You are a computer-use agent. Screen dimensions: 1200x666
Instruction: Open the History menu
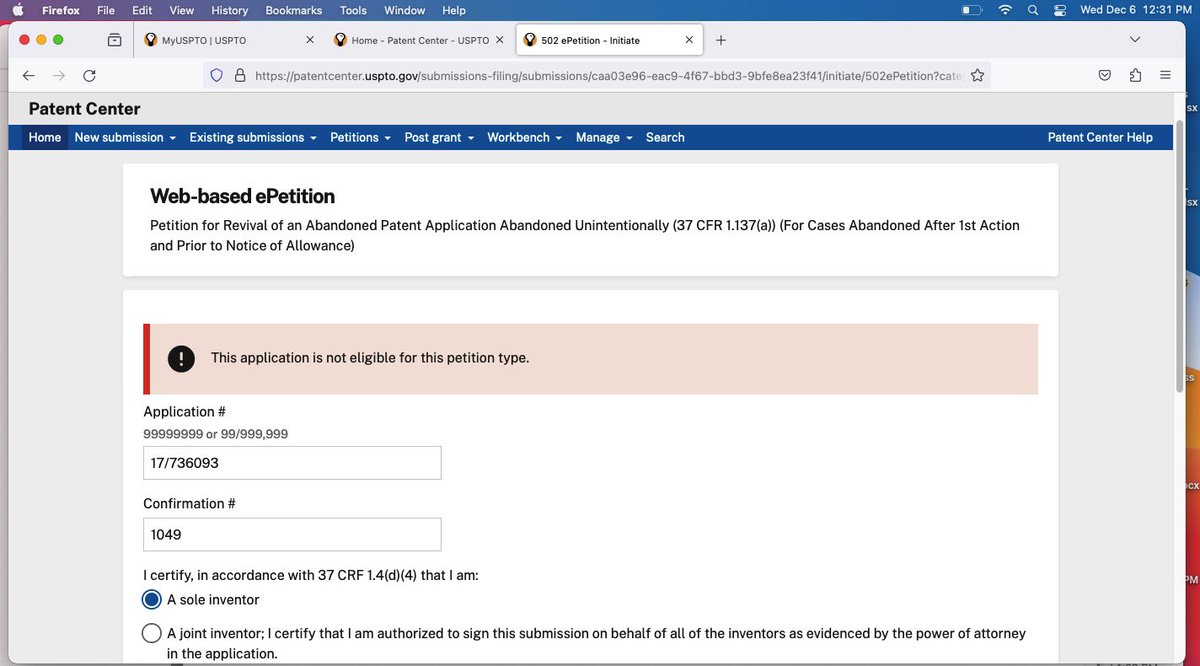pos(229,10)
